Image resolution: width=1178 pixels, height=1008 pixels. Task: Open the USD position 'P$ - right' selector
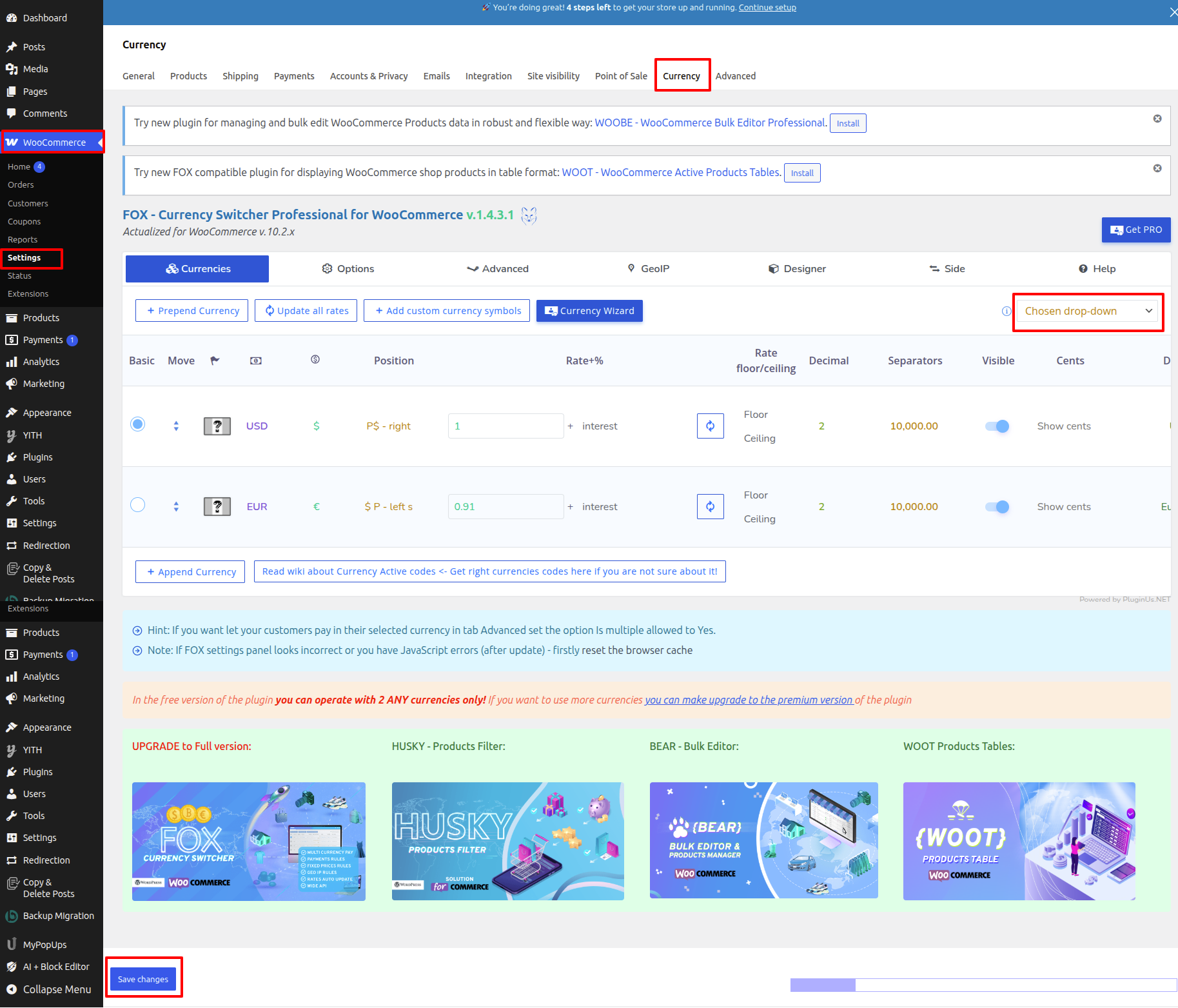coord(388,426)
